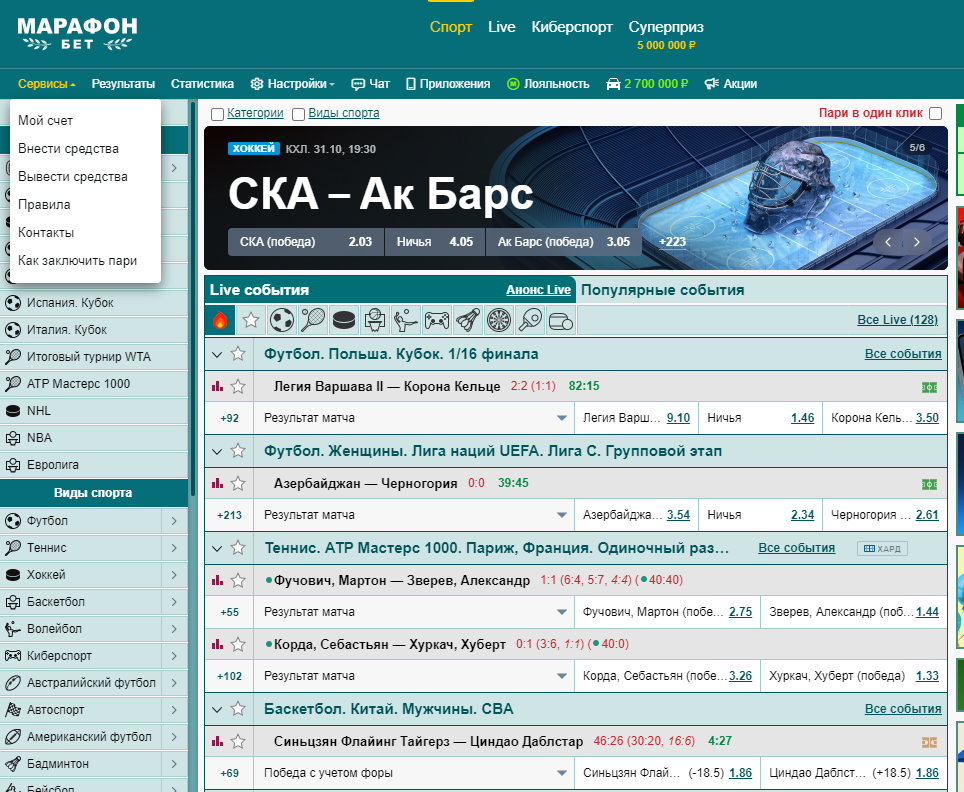Switch to Популярные события tab
Screen dimensions: 964x792
[662, 290]
